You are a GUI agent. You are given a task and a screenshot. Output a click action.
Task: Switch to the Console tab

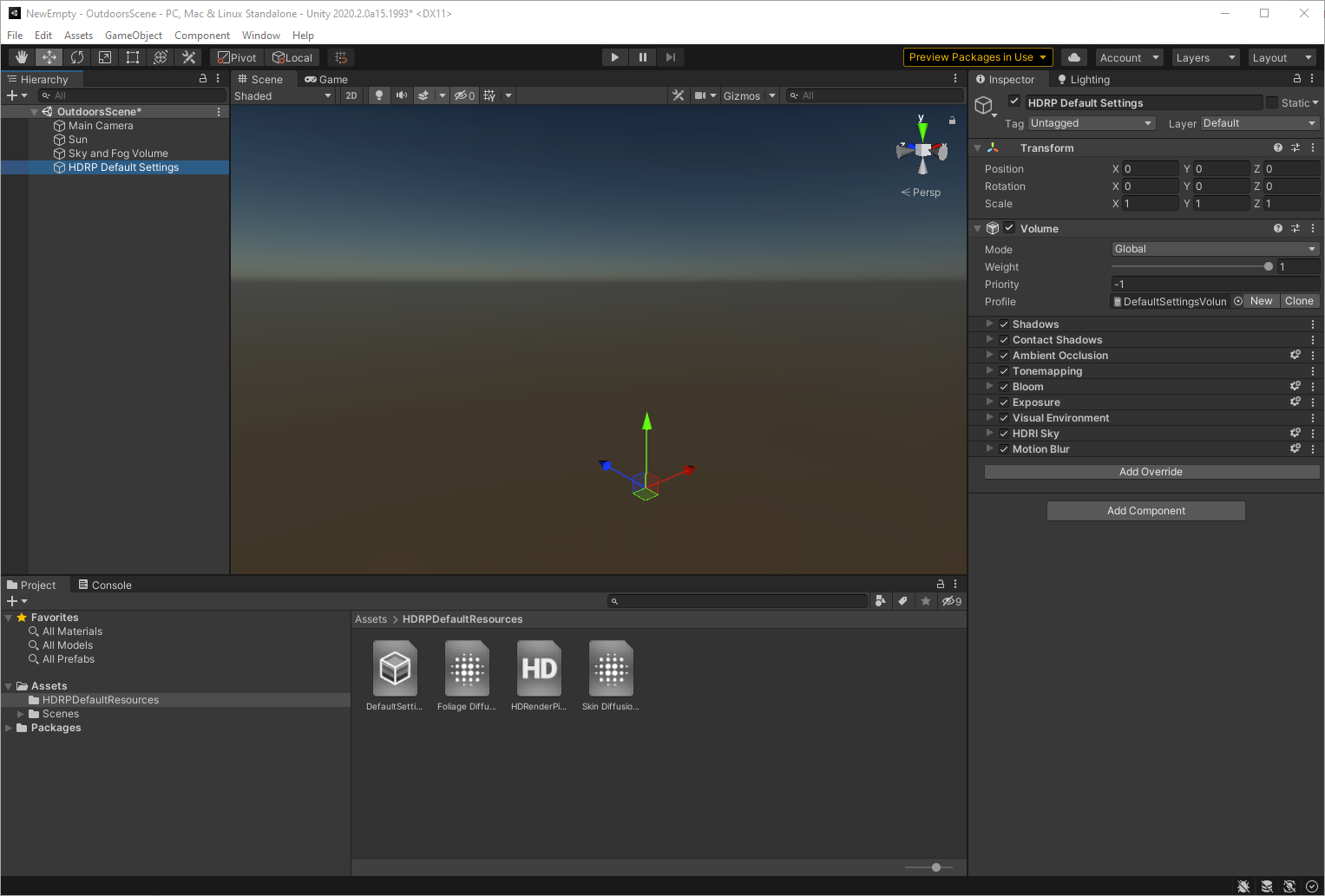[105, 585]
